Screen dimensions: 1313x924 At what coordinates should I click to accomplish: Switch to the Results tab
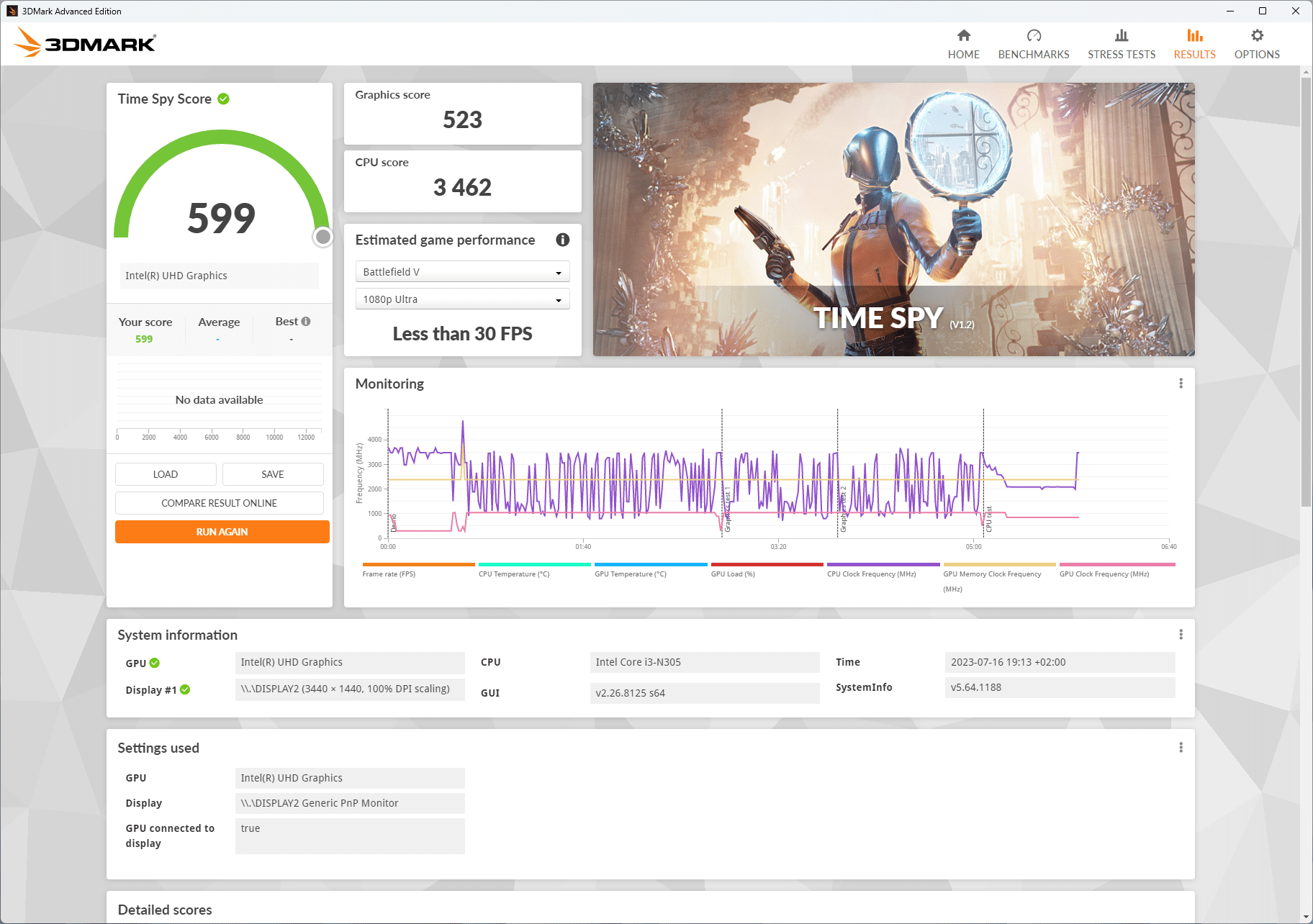(x=1194, y=43)
